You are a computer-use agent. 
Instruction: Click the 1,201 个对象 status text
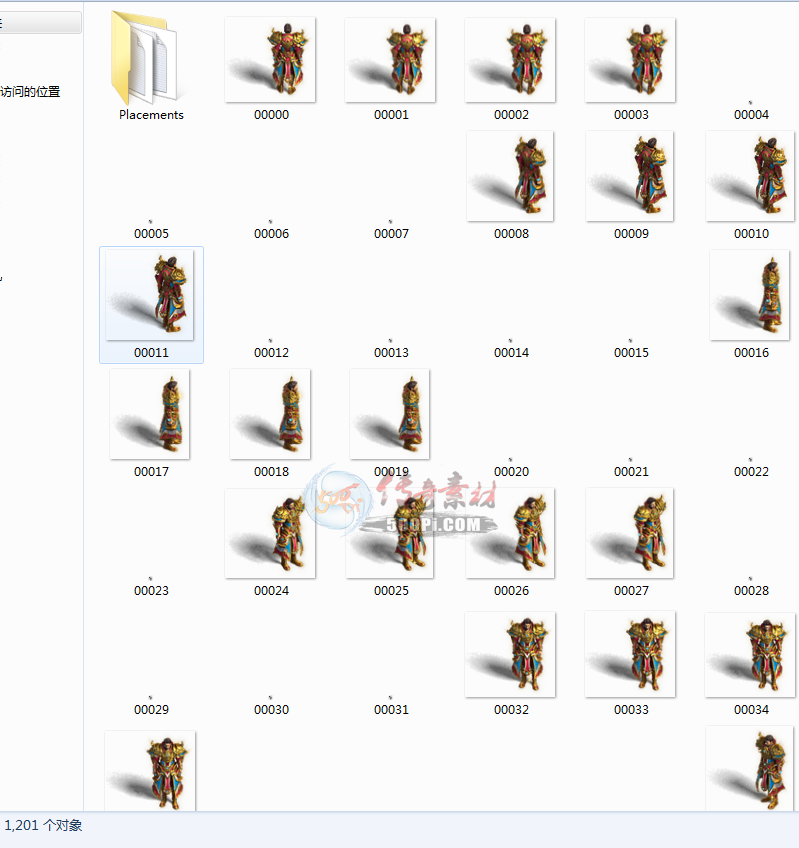coord(43,825)
